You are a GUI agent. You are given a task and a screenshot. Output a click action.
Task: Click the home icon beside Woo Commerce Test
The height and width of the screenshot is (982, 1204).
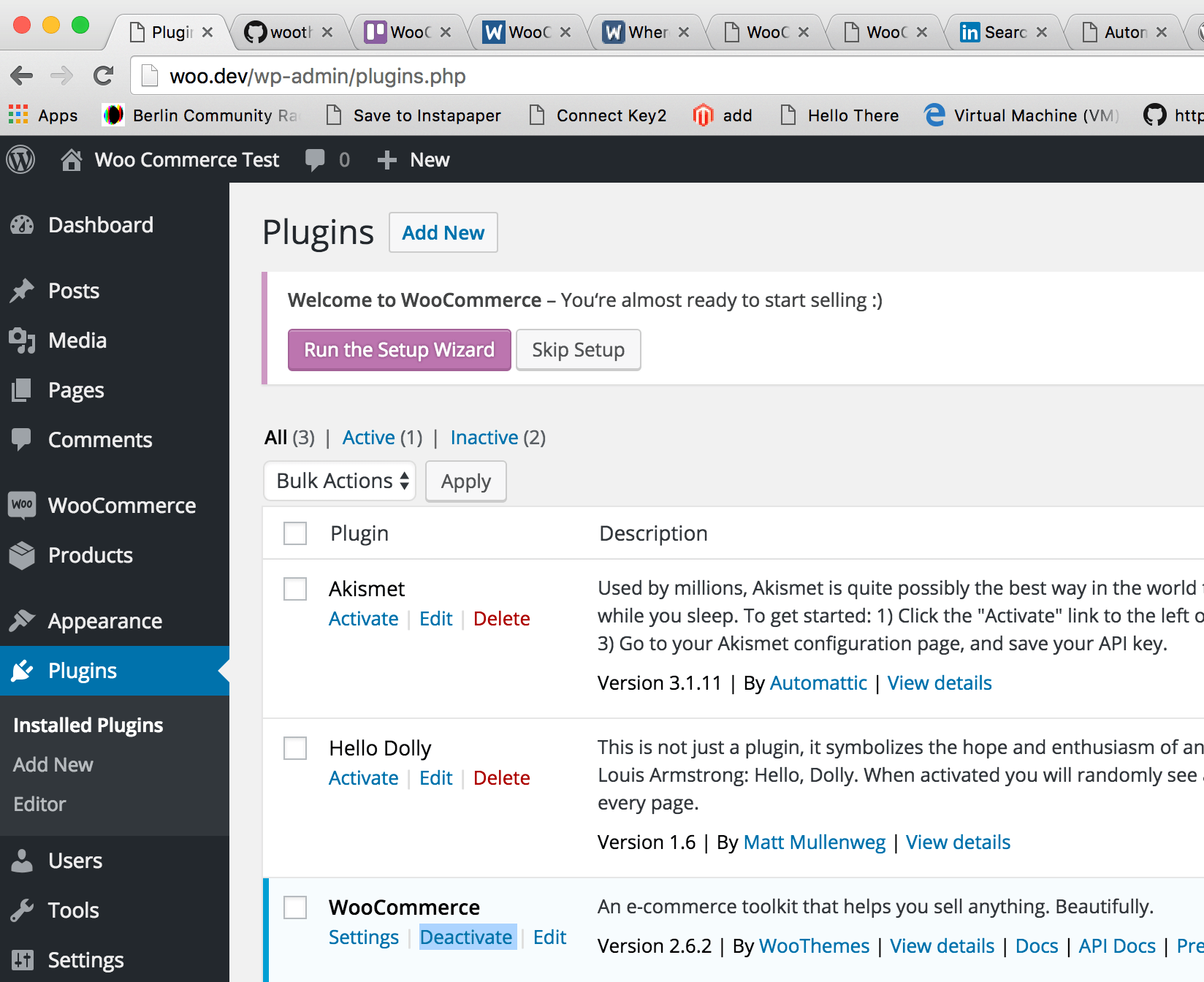(71, 159)
